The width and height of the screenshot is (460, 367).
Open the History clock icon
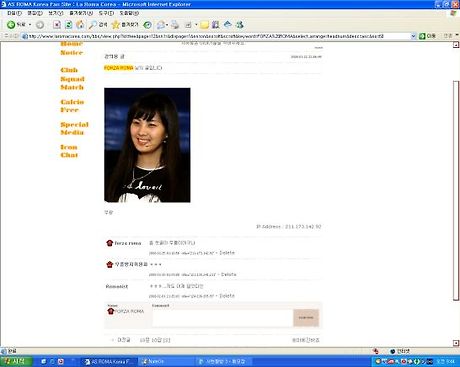pyautogui.click(x=147, y=25)
